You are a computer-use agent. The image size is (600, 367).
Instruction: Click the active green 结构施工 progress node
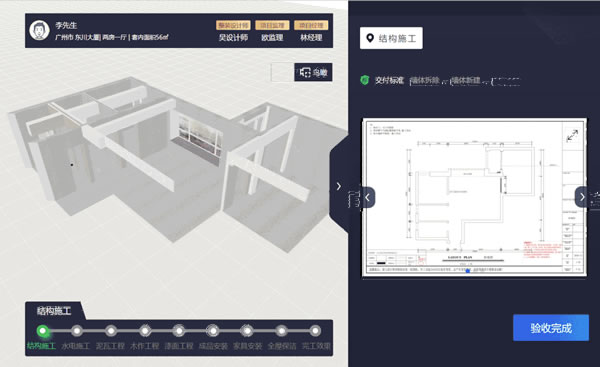click(42, 331)
